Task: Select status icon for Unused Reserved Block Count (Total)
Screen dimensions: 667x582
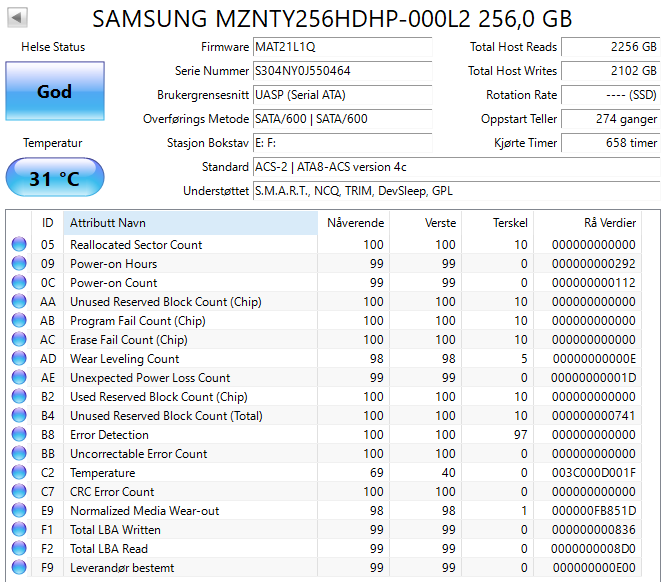Action: (19, 416)
